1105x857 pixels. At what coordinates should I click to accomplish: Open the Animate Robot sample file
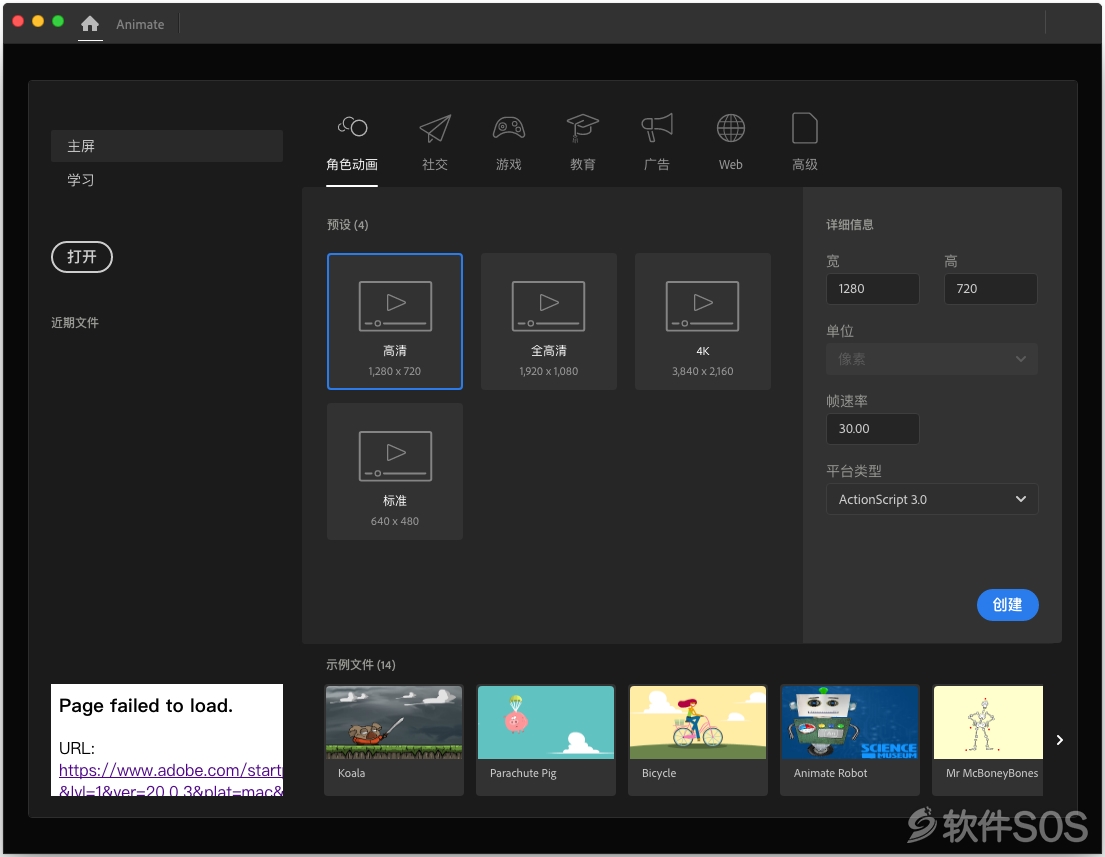click(850, 740)
